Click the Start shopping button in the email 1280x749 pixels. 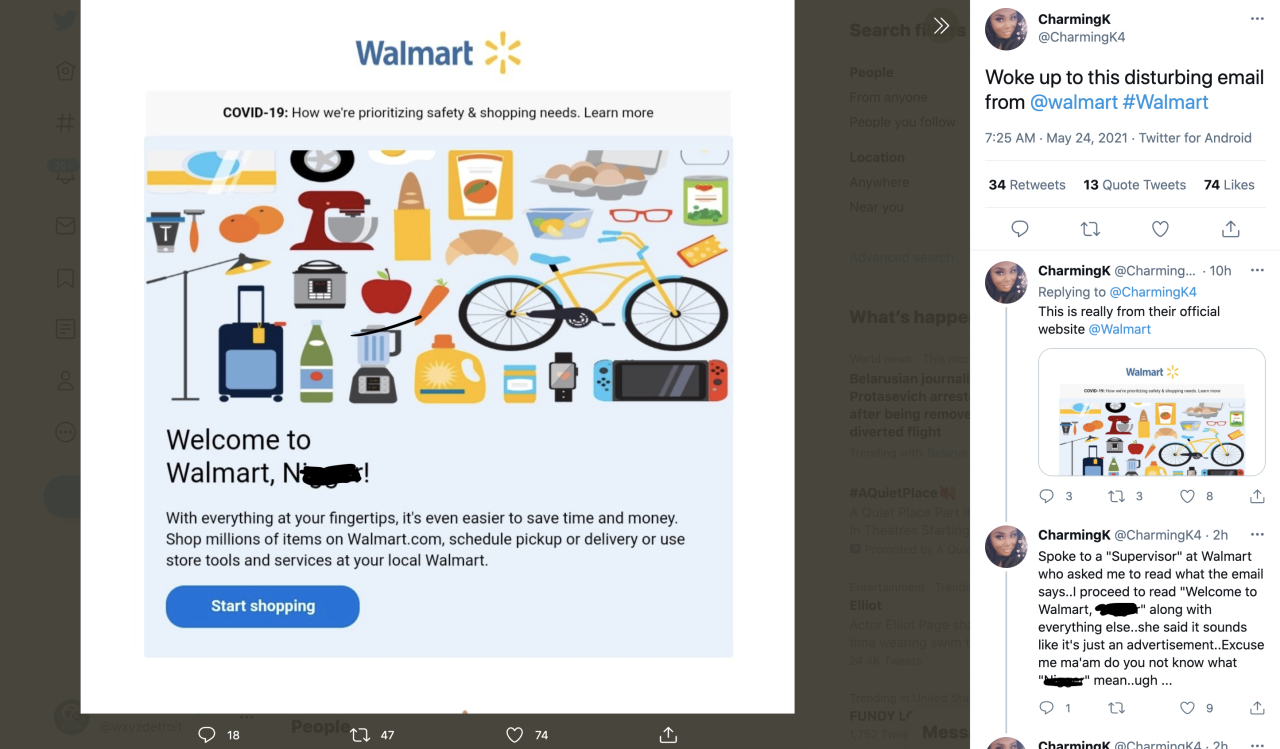(x=262, y=606)
